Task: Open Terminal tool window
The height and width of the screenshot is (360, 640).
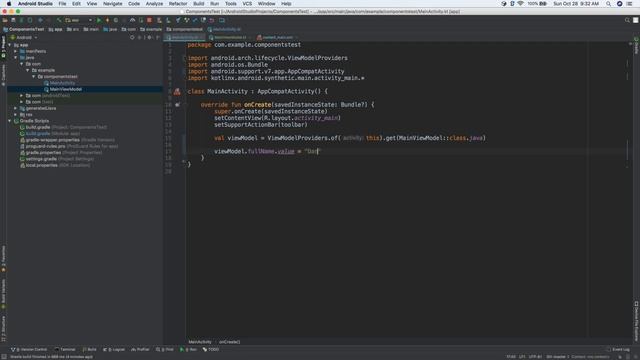Action: coord(65,349)
